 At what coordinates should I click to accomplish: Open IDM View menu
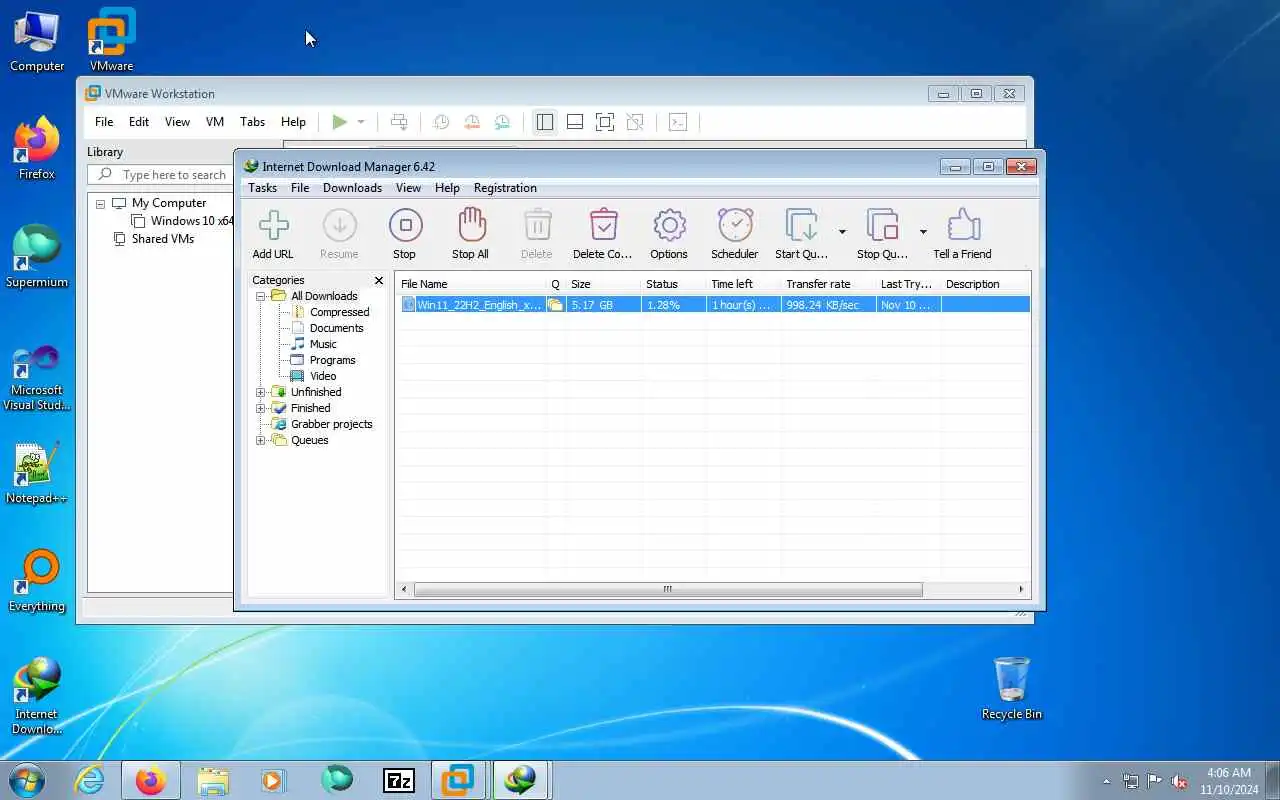tap(408, 188)
